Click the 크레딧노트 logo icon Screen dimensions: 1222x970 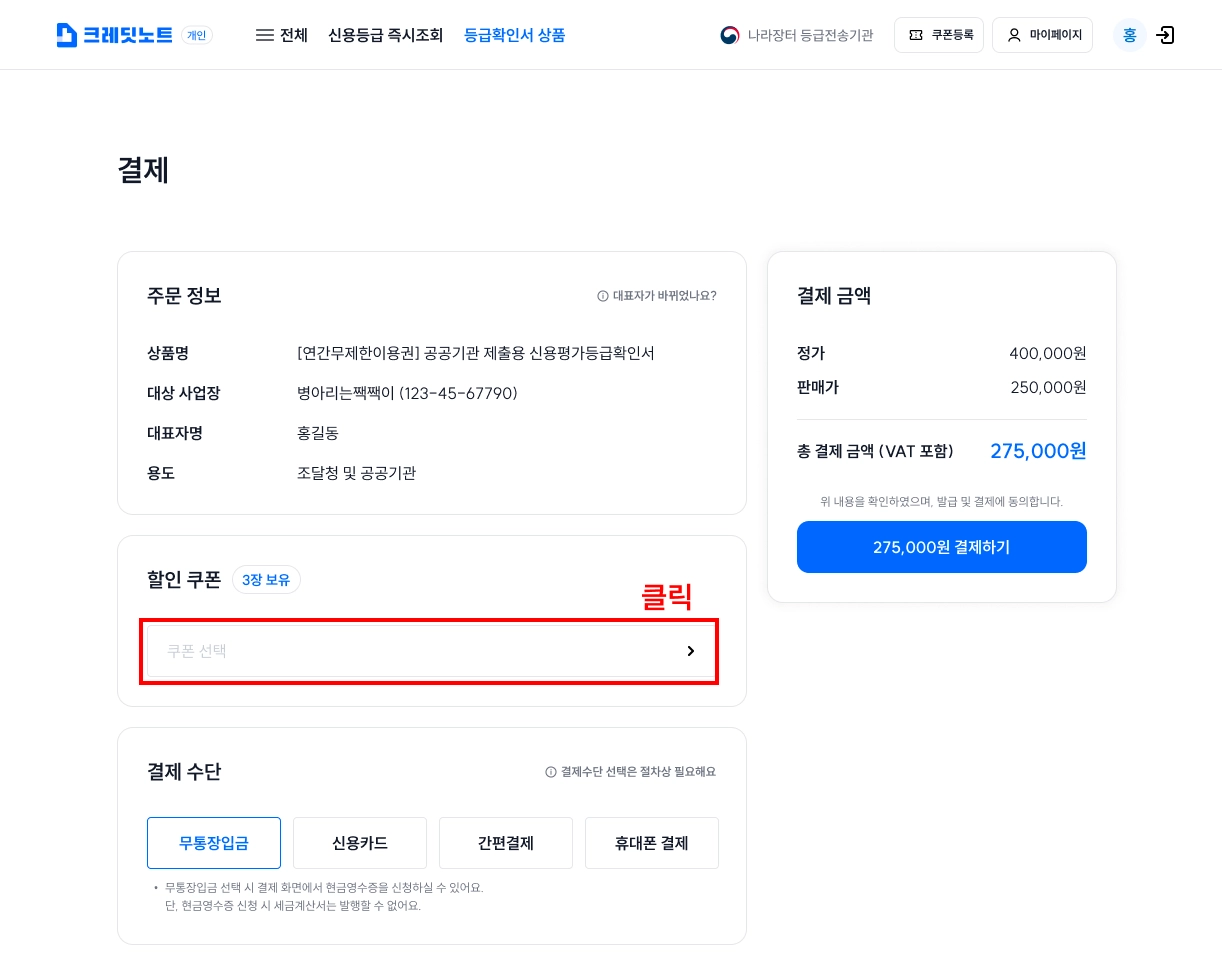tap(67, 35)
